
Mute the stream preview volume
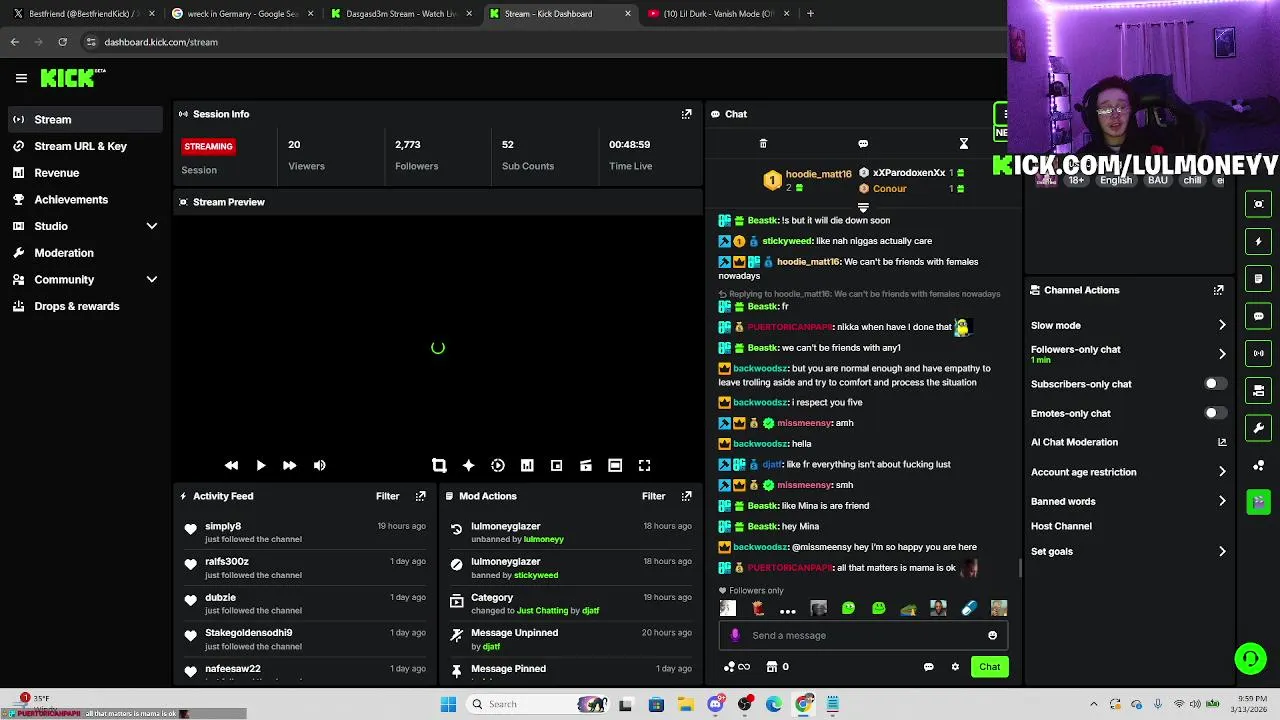click(319, 465)
